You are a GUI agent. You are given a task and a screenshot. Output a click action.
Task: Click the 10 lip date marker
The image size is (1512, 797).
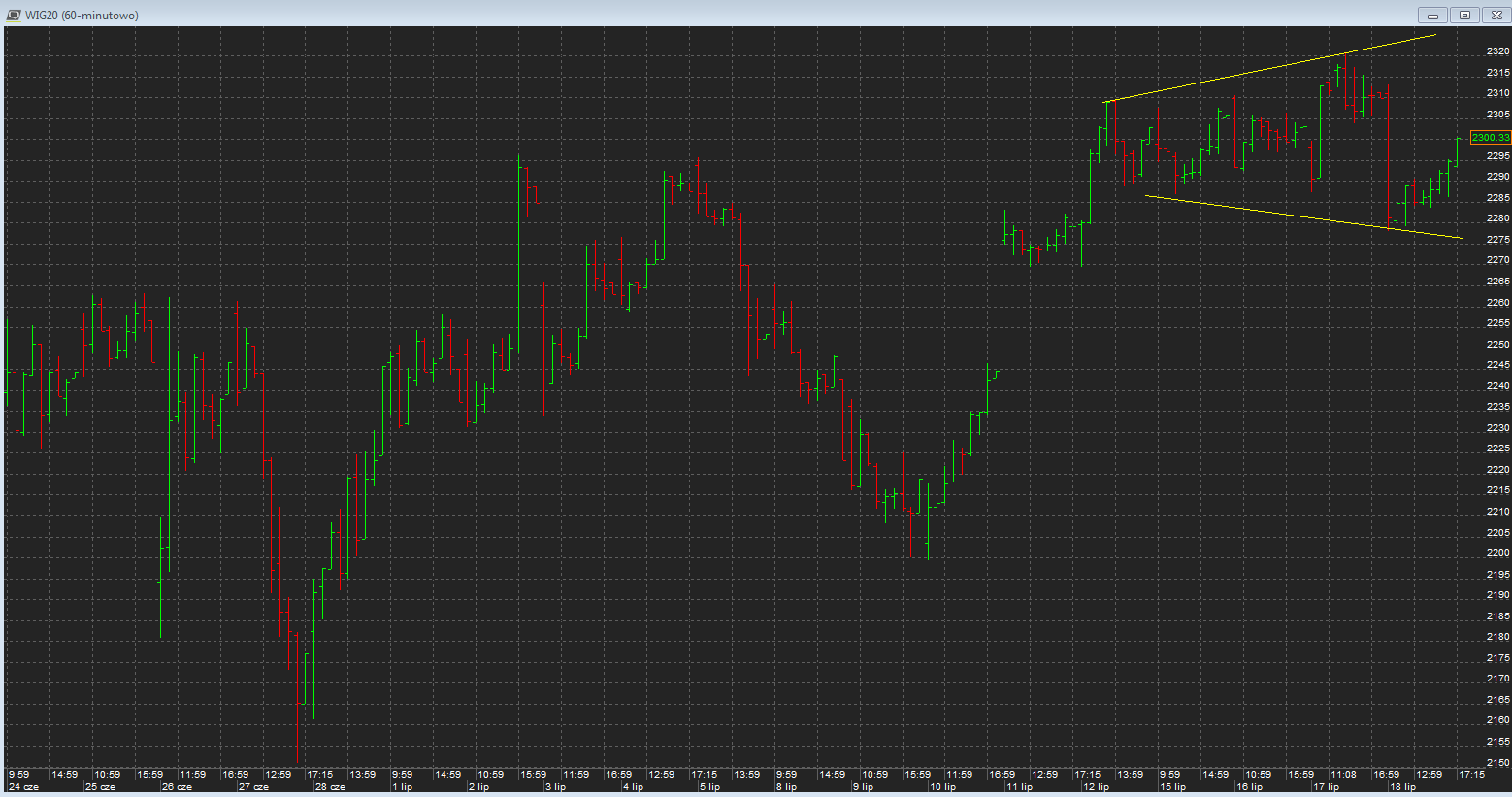[x=942, y=787]
